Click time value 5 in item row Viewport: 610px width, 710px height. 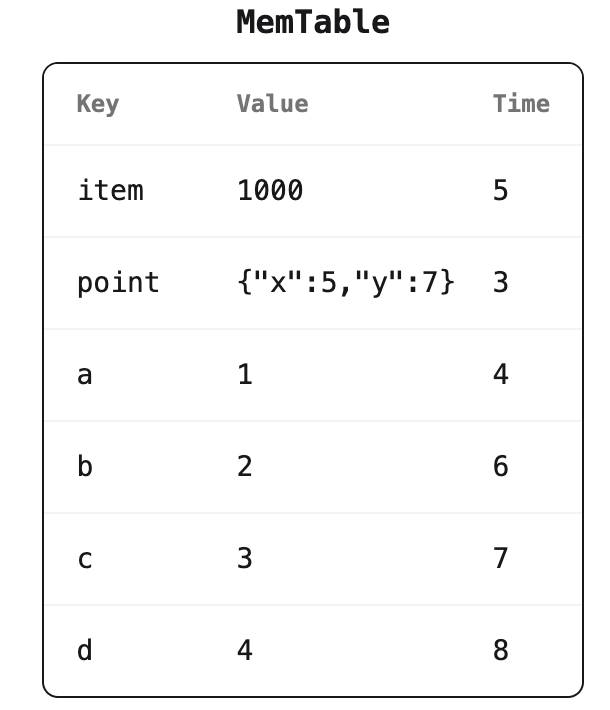point(500,190)
